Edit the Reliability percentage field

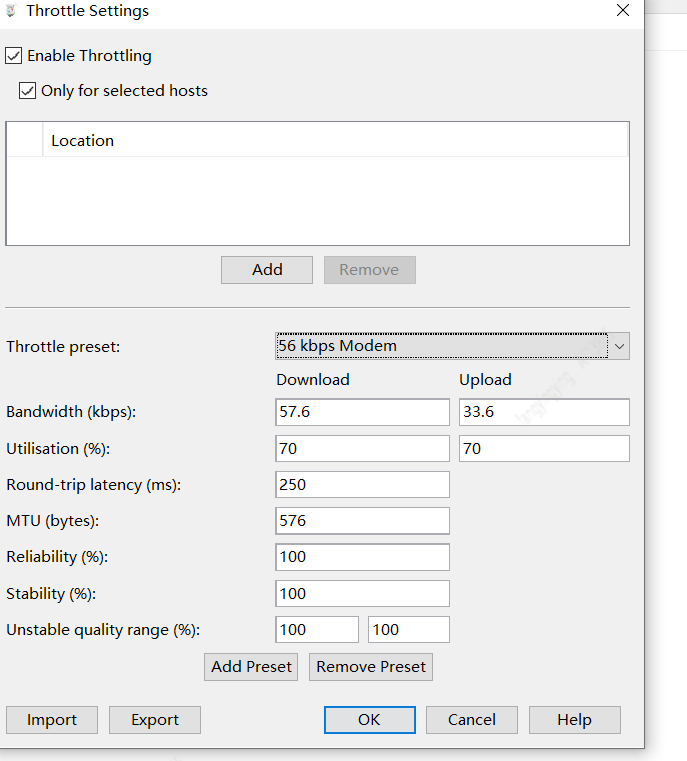point(362,557)
